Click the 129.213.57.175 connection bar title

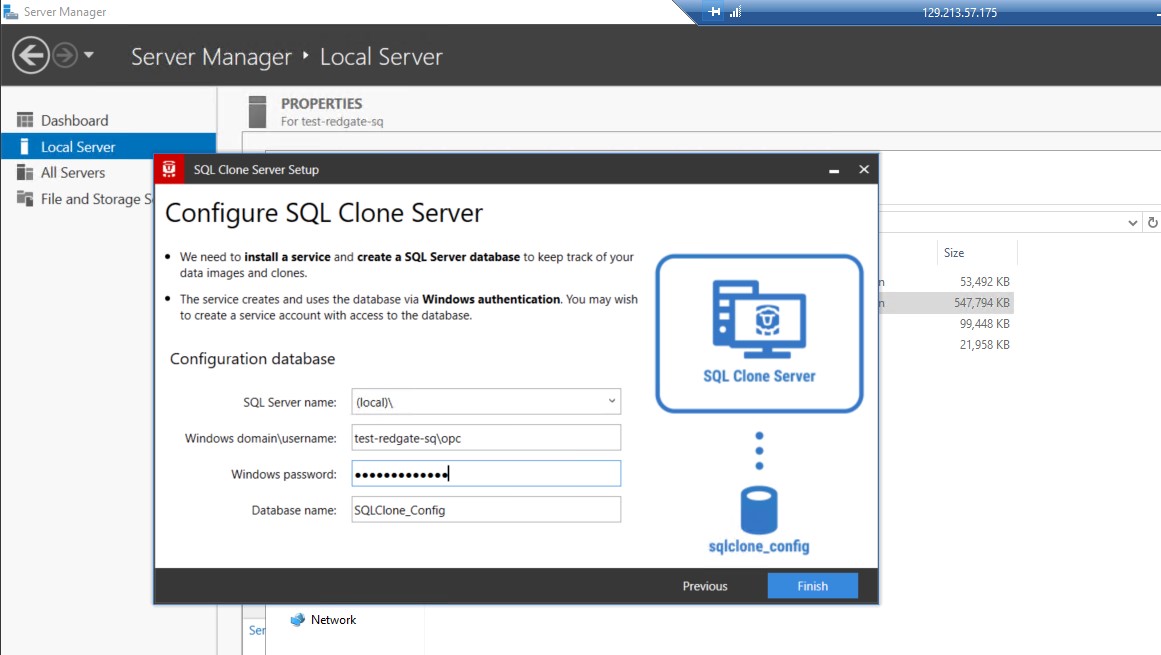pos(959,13)
